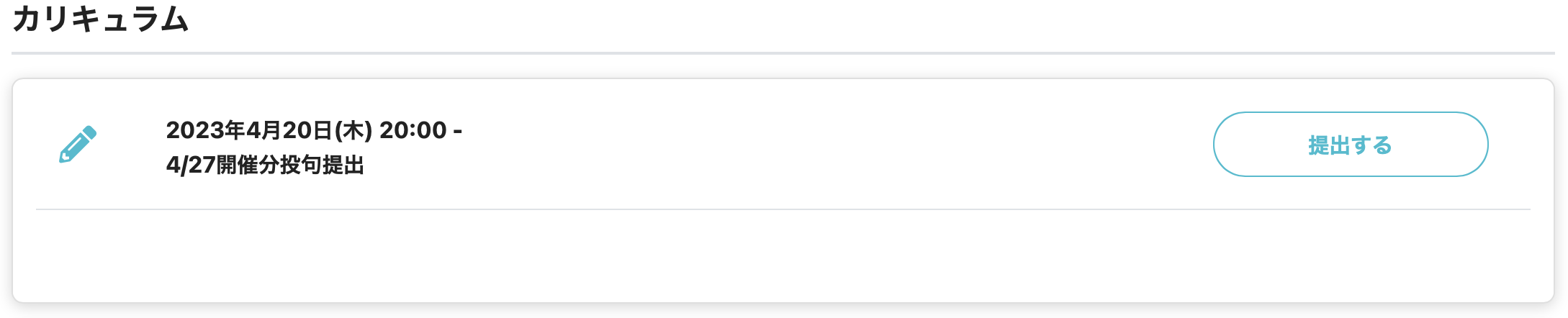The width and height of the screenshot is (1568, 318).
Task: Click the gray line under カリキュラム heading
Action: tap(783, 53)
